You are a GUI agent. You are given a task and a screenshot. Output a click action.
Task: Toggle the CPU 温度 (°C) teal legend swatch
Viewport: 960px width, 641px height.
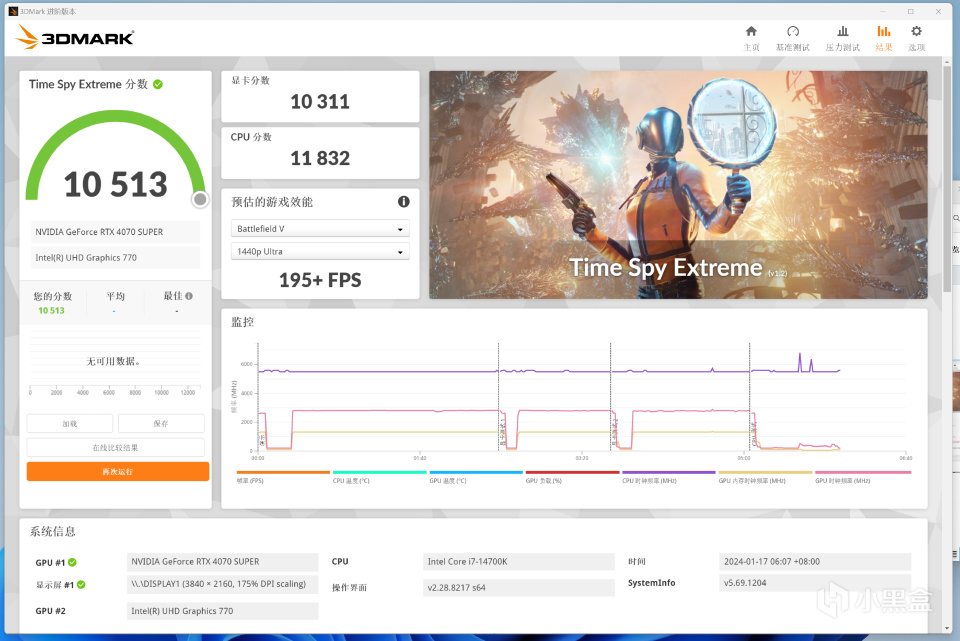point(380,472)
